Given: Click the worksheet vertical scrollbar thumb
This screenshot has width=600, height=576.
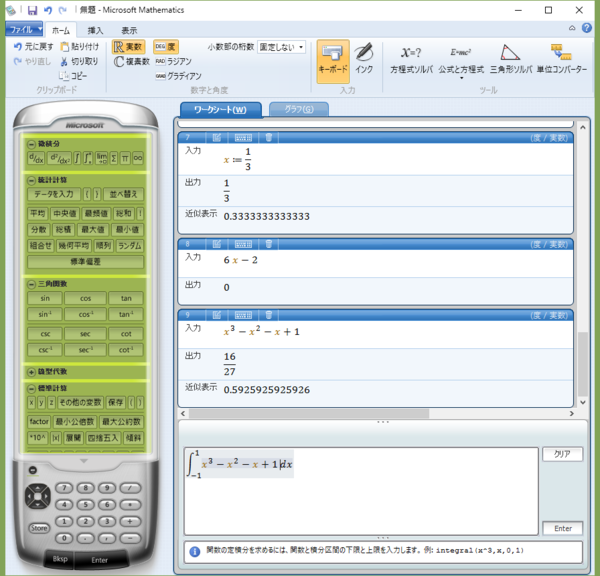Looking at the screenshot, I should coord(583,364).
